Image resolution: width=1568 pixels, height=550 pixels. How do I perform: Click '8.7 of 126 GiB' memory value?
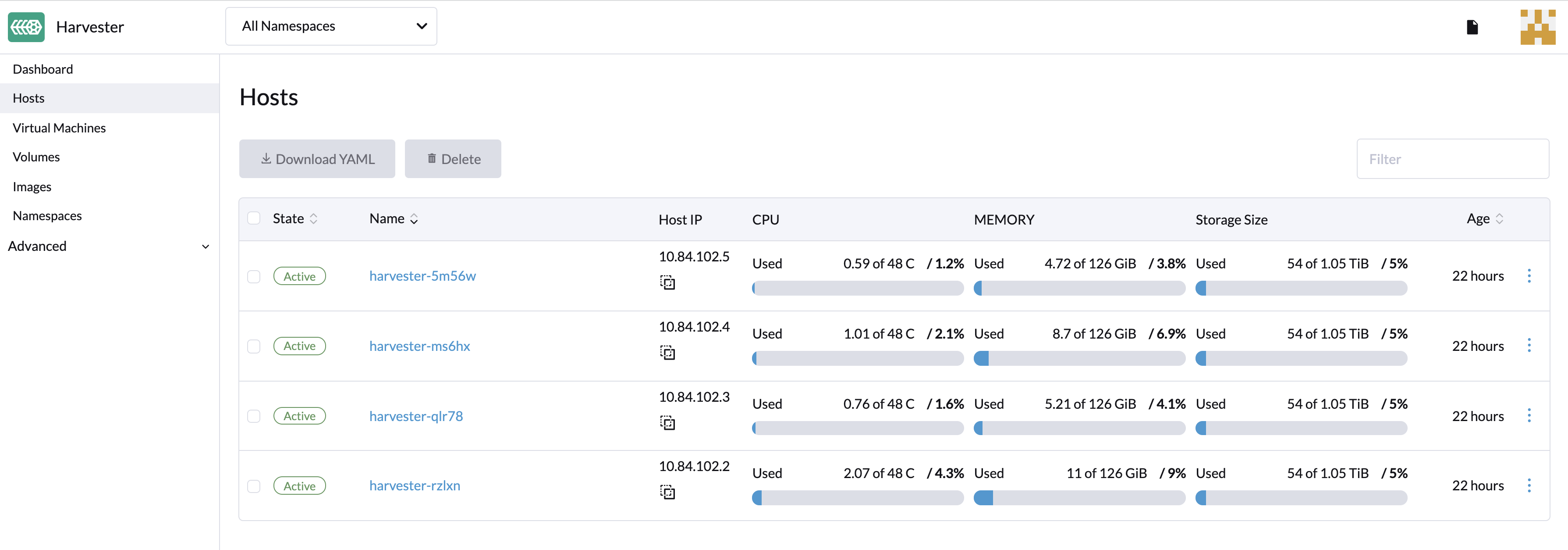[1094, 334]
